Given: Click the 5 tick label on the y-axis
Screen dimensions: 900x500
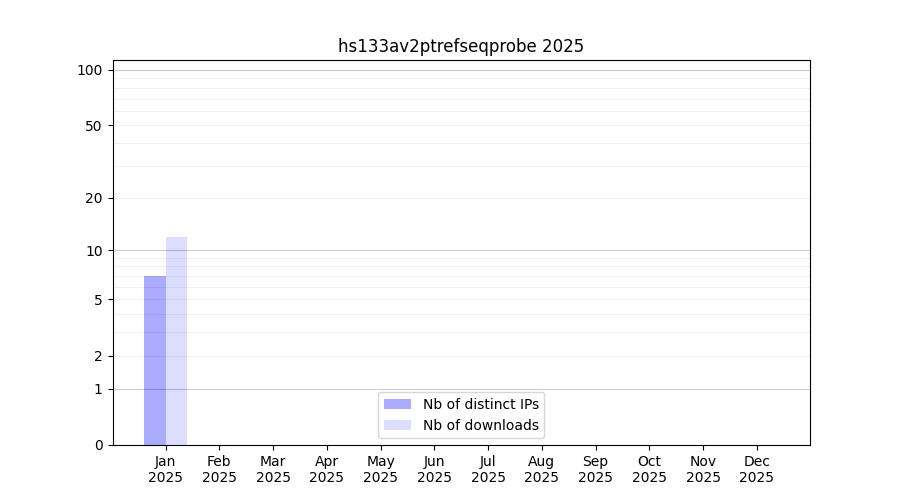Looking at the screenshot, I should pyautogui.click(x=98, y=300).
